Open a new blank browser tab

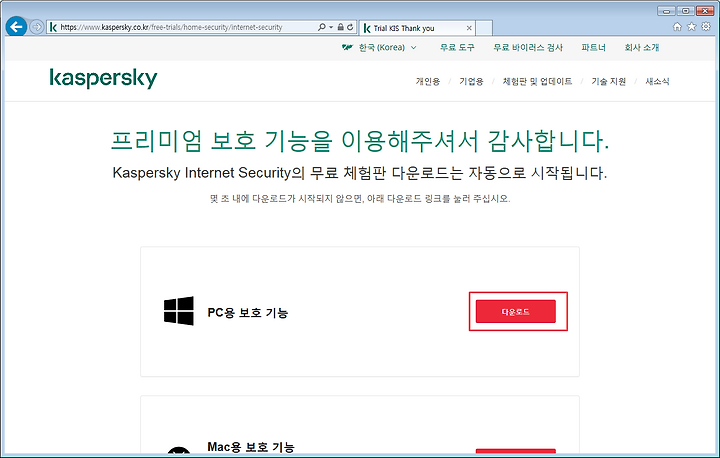click(484, 28)
